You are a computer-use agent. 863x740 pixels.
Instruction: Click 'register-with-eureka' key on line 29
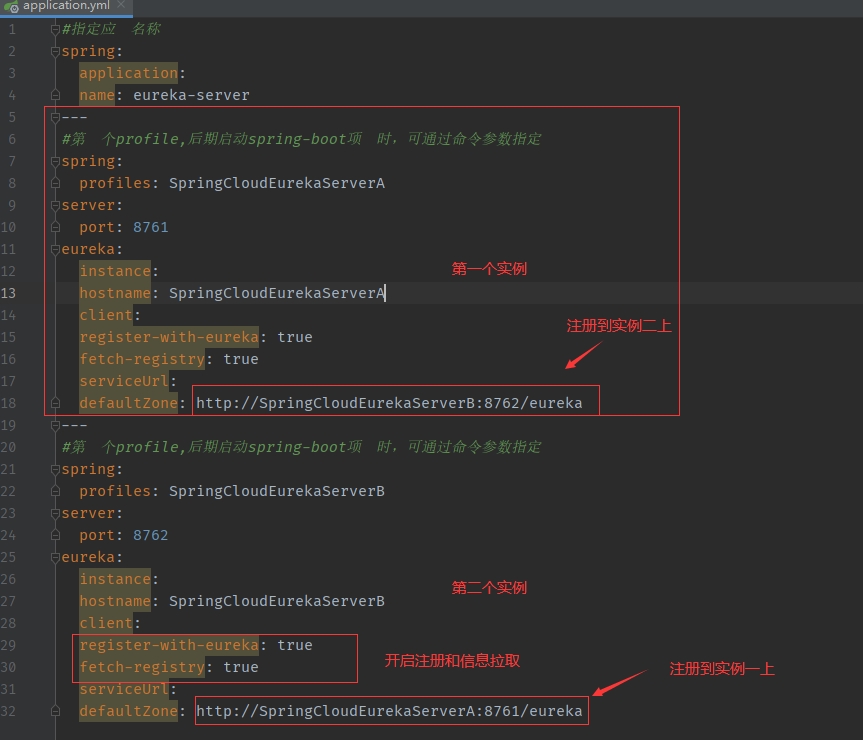(x=169, y=645)
